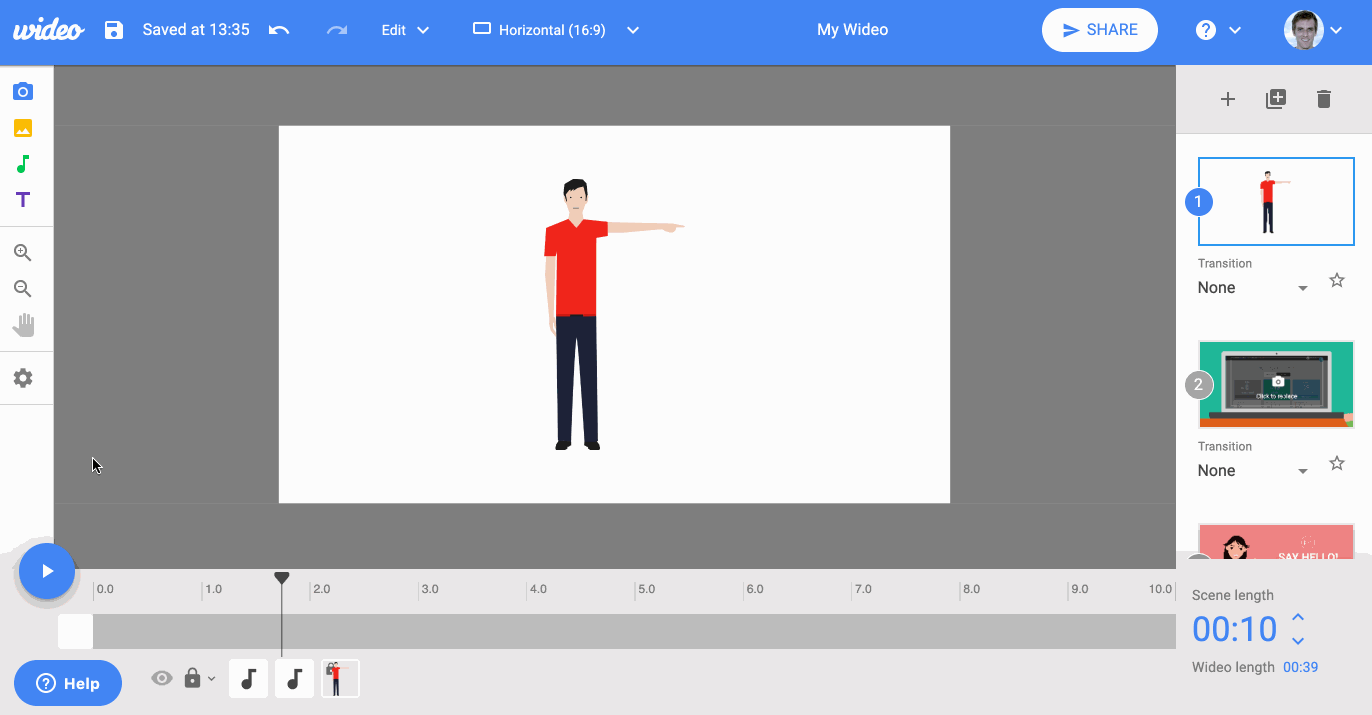Screen dimensions: 1372x715
Task: Click the timeline playhead marker
Action: click(x=282, y=578)
